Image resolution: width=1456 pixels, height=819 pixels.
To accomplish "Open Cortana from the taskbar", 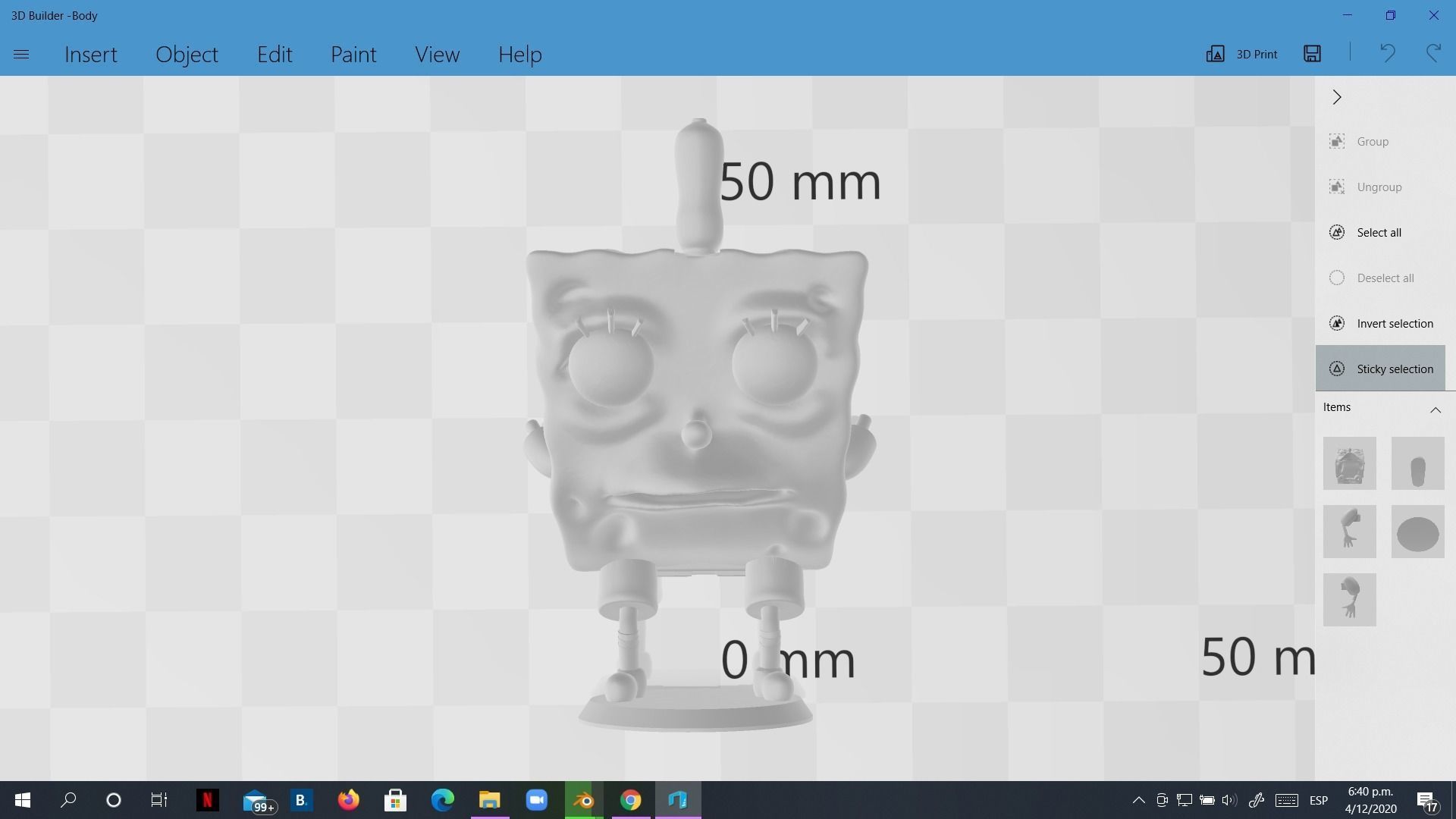I will click(114, 800).
